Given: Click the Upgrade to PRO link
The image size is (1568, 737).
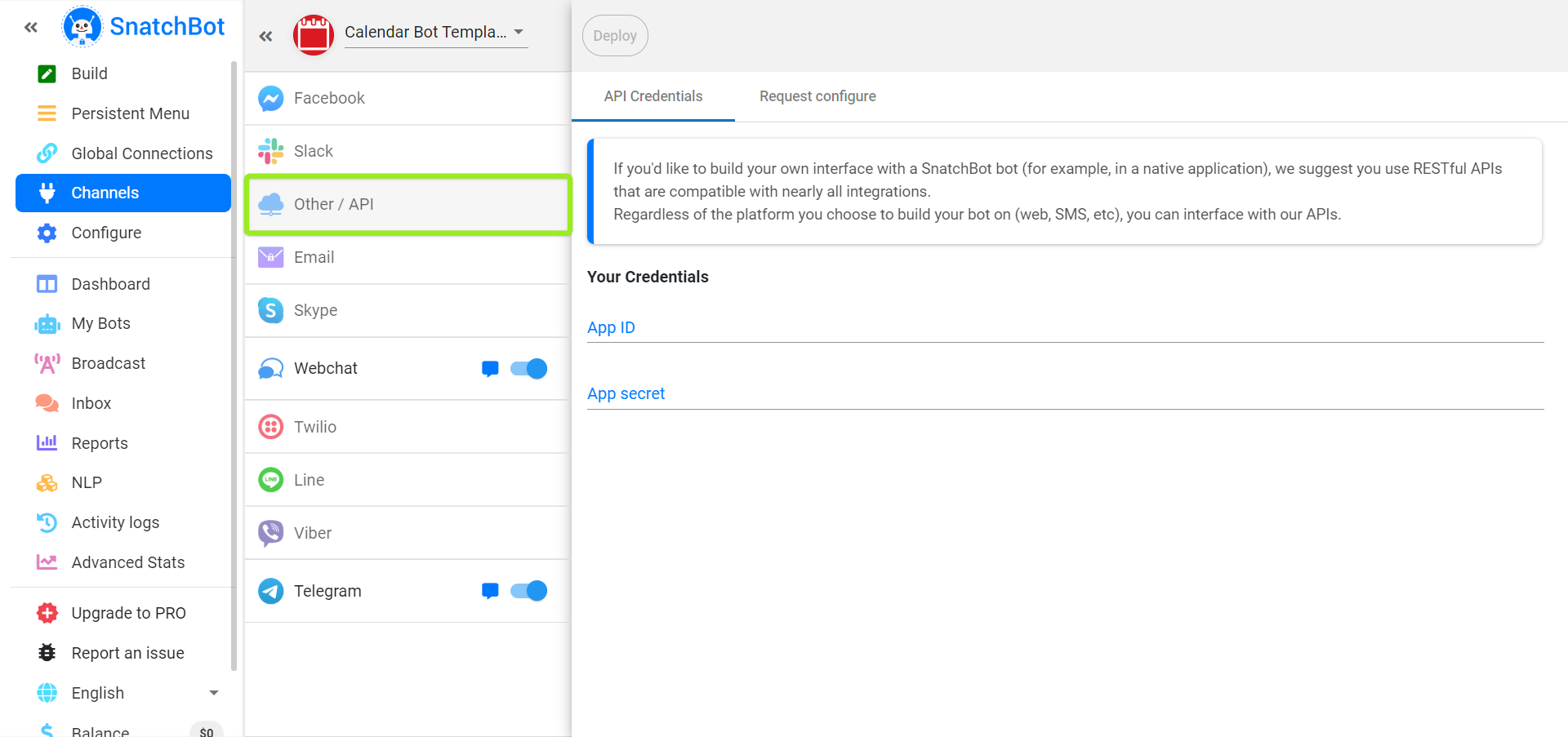Looking at the screenshot, I should [x=128, y=613].
